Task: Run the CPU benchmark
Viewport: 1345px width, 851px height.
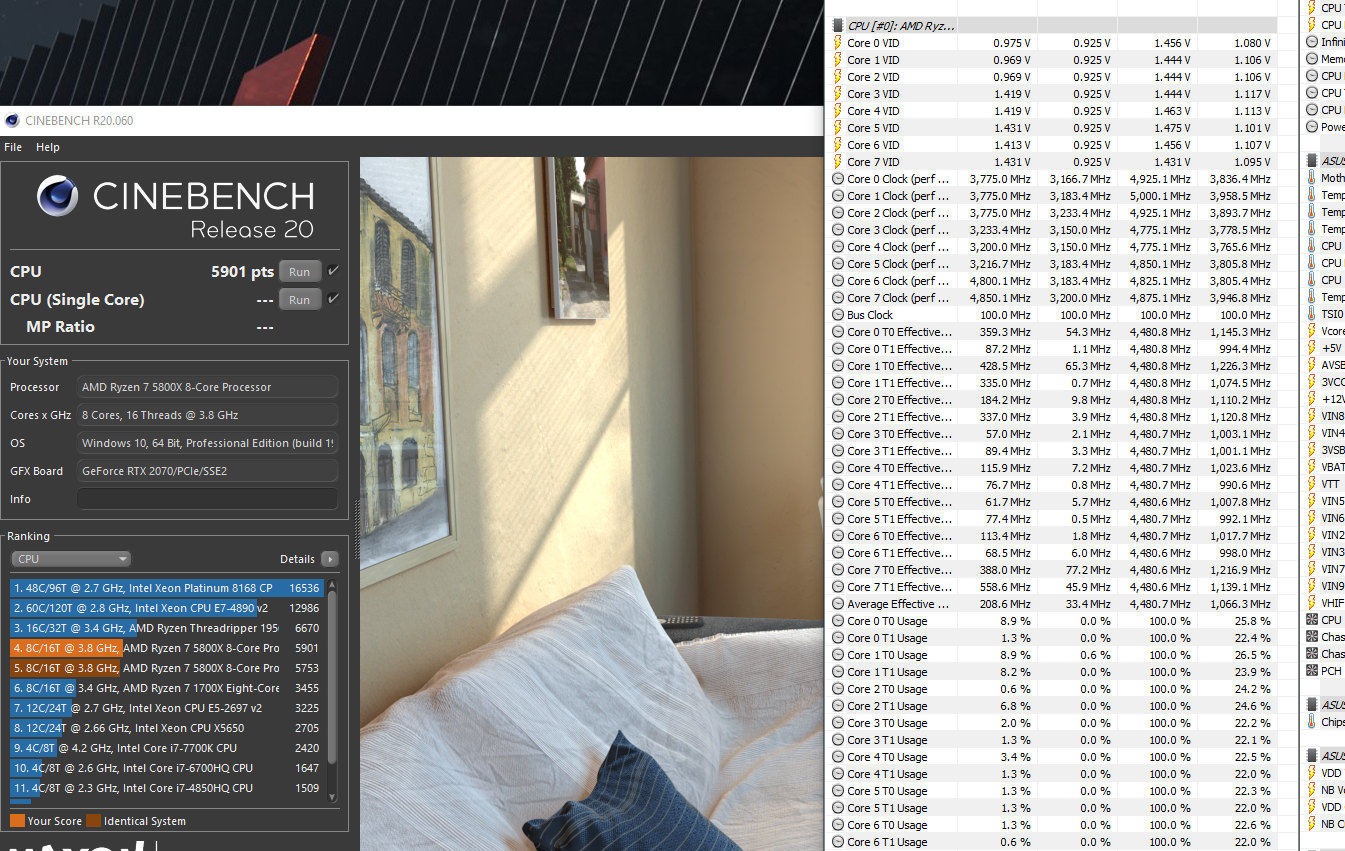Action: pos(299,272)
